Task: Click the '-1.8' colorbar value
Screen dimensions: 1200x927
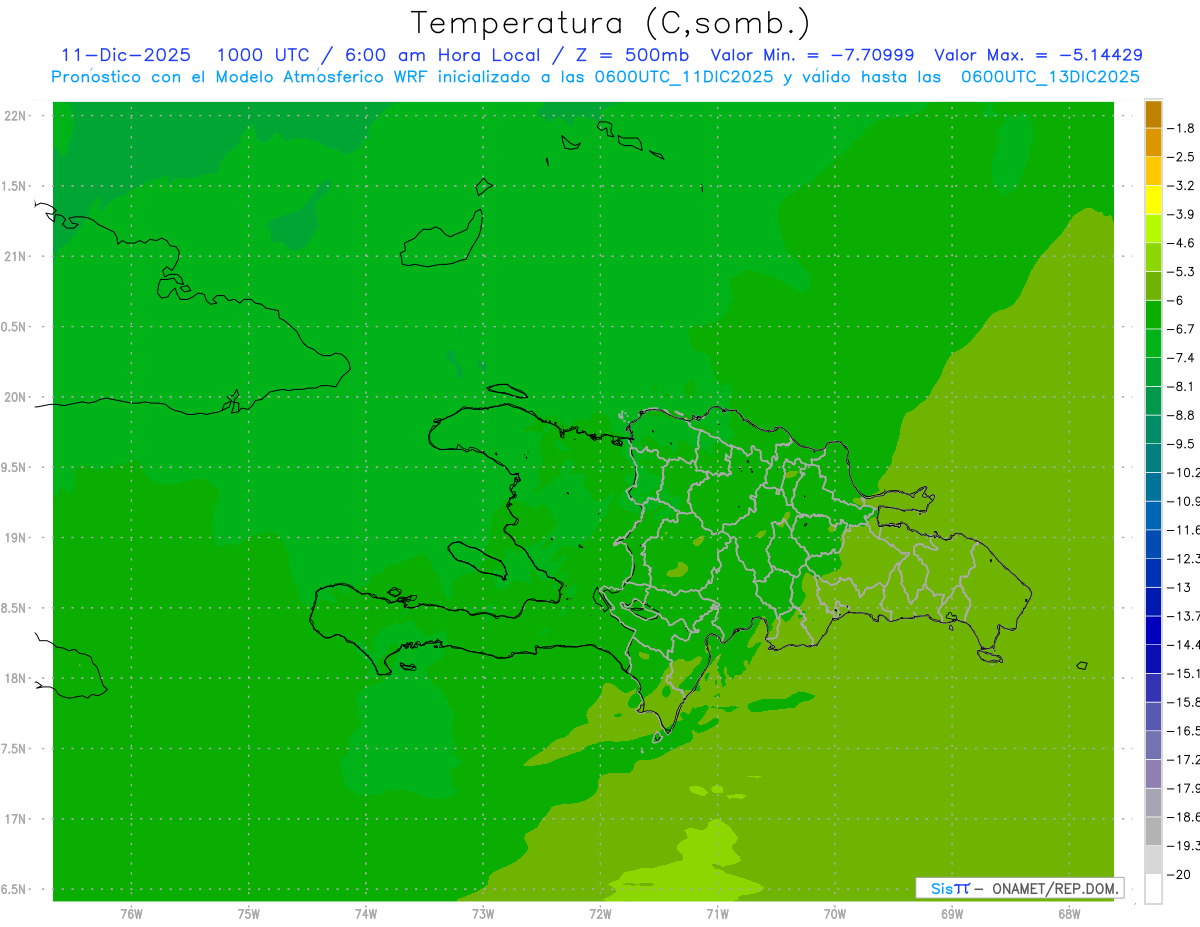Action: click(x=1180, y=128)
